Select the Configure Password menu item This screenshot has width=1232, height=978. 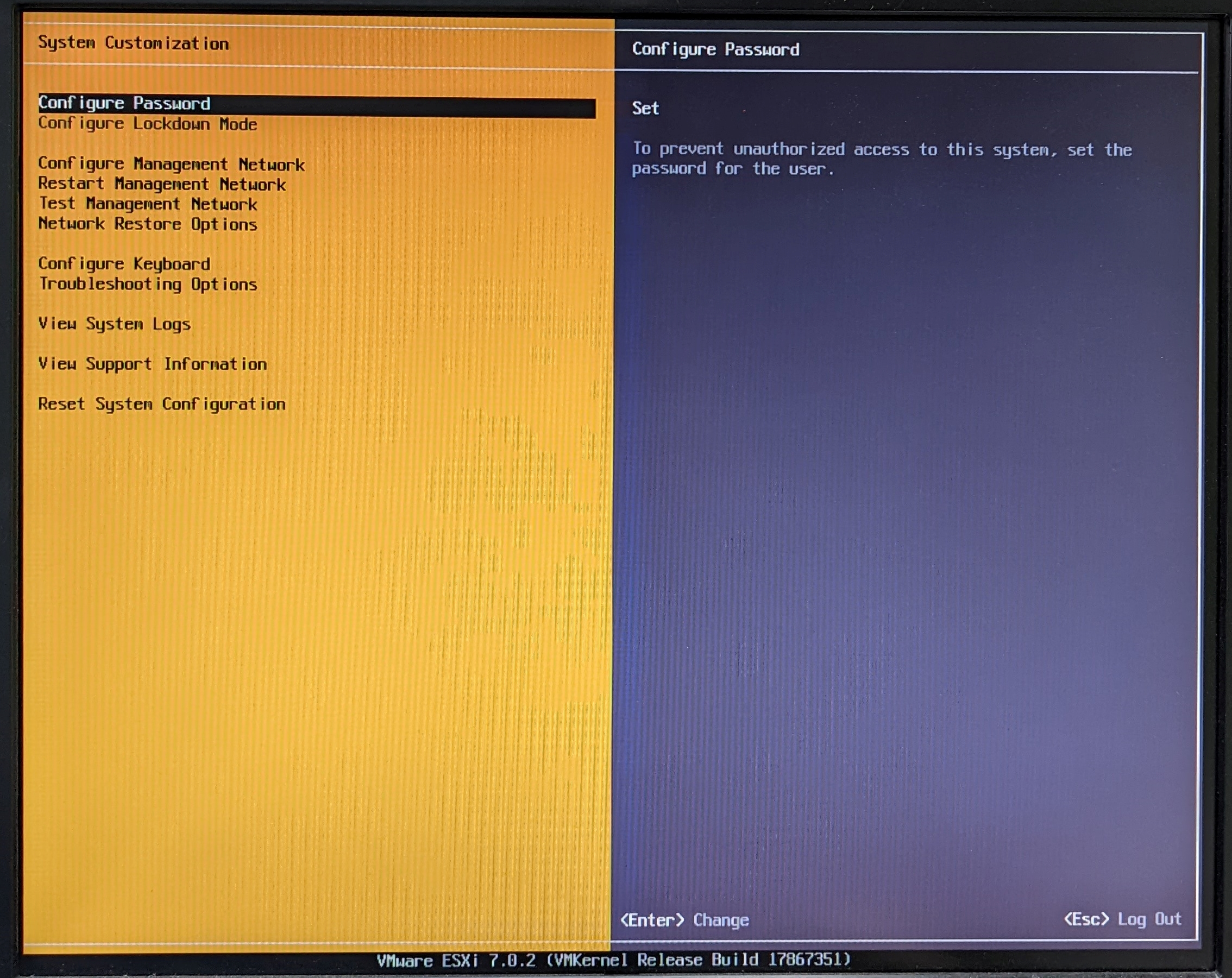pyautogui.click(x=124, y=103)
